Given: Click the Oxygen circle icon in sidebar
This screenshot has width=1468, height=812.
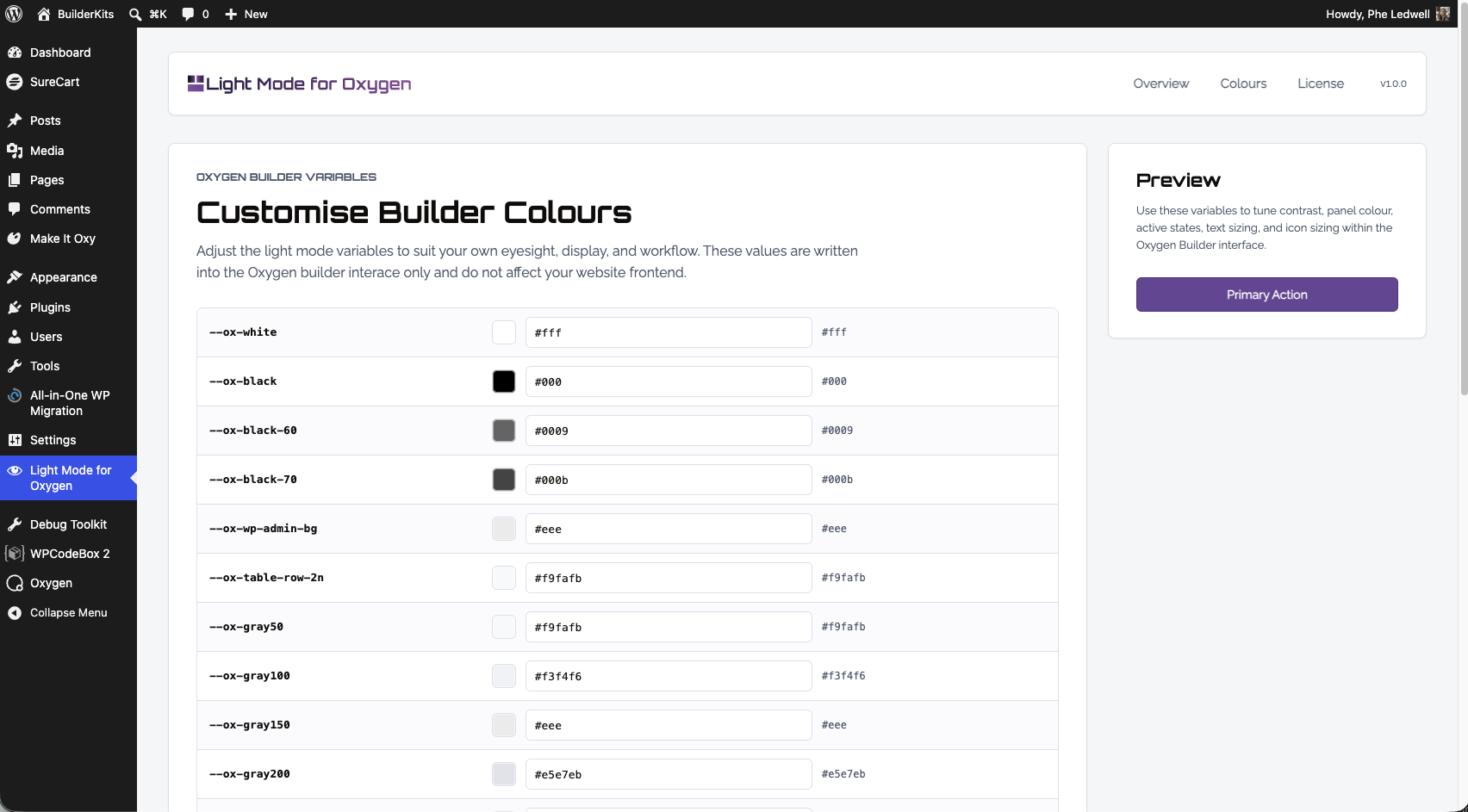Looking at the screenshot, I should coord(15,583).
